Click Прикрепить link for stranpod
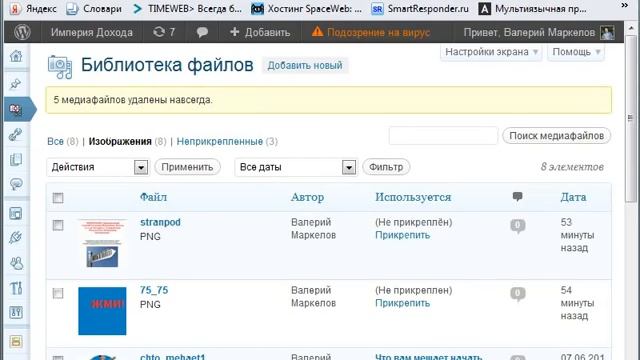Viewport: 640px width, 360px height. tap(402, 235)
